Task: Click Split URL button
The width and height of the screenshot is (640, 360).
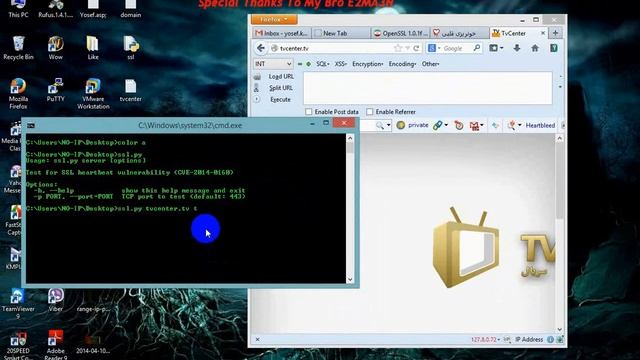Action: click(x=281, y=88)
